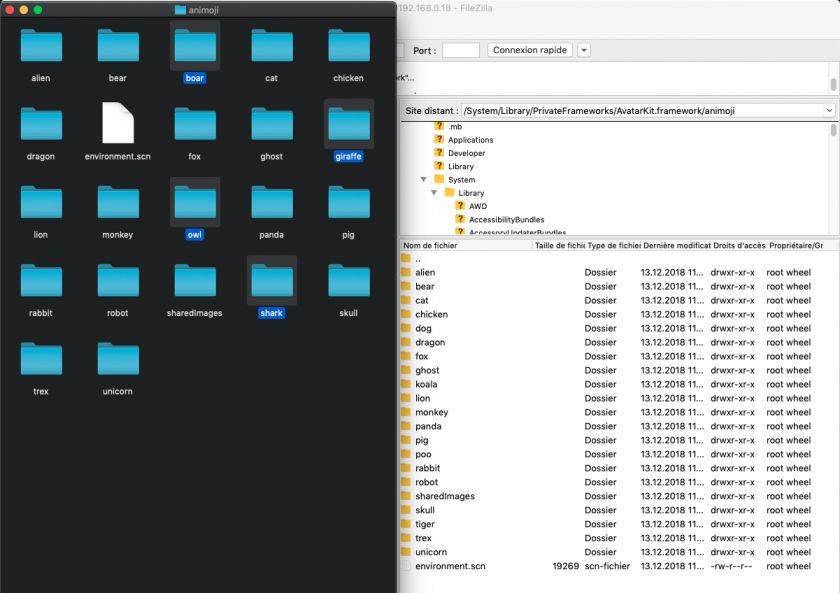The height and width of the screenshot is (593, 840).
Task: Click the environment.scn file icon in Finder
Action: (x=118, y=124)
